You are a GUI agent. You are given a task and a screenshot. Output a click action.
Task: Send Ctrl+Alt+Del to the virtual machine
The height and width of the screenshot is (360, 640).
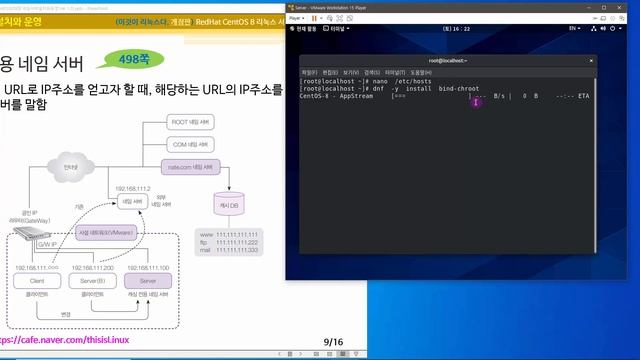(330, 18)
